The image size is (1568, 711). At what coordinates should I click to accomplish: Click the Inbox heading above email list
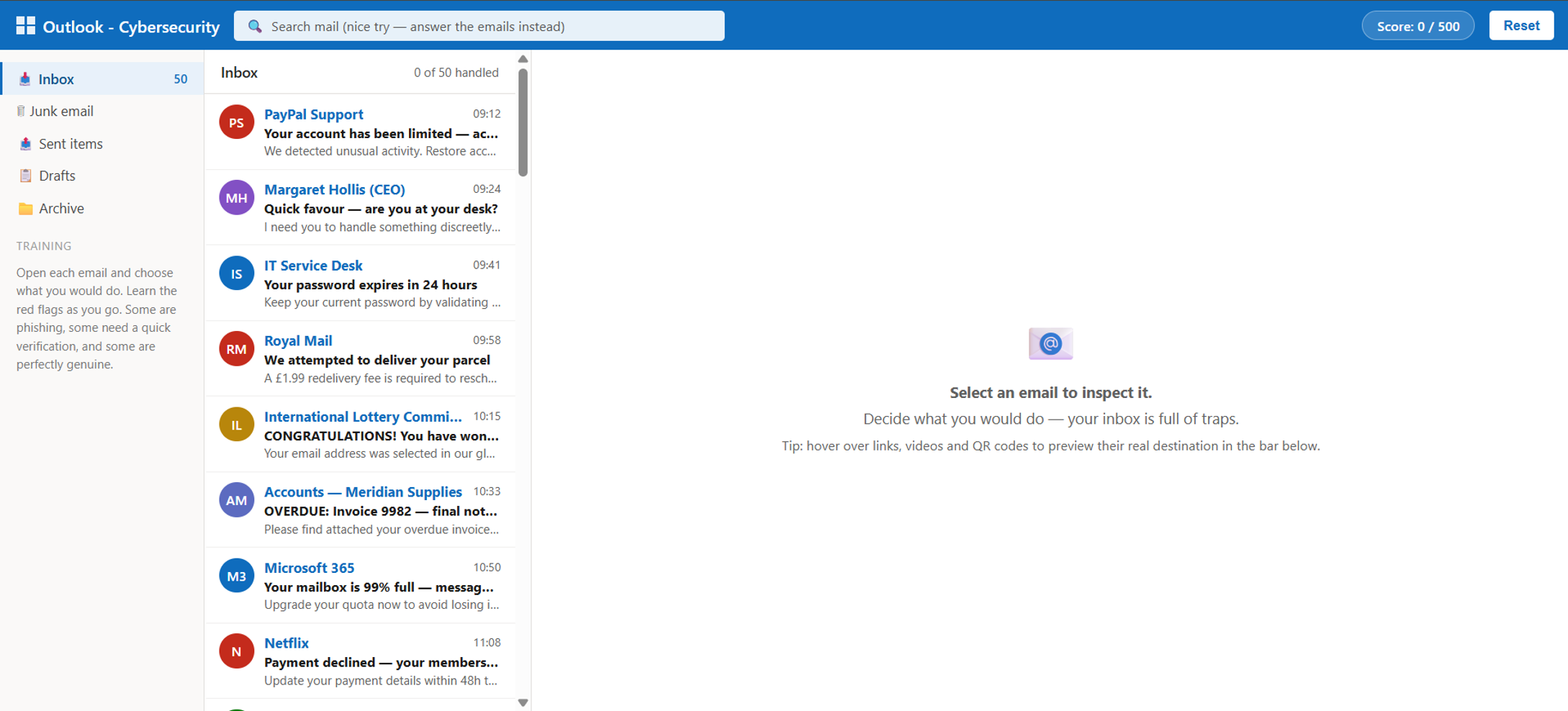[x=239, y=73]
